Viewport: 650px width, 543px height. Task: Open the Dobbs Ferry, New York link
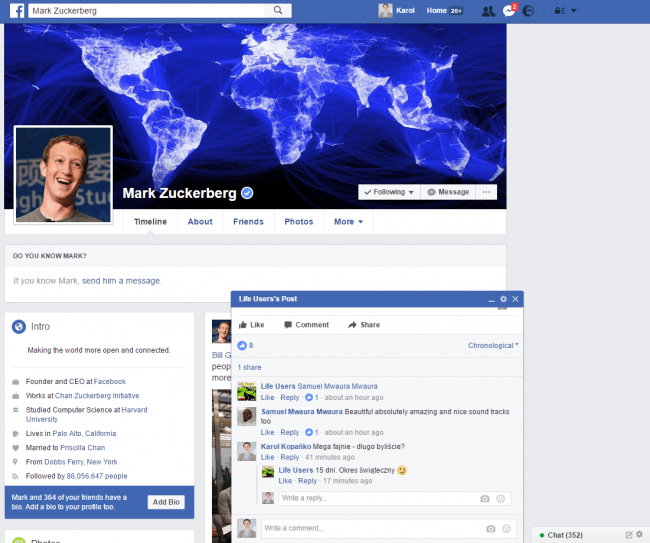click(x=81, y=462)
